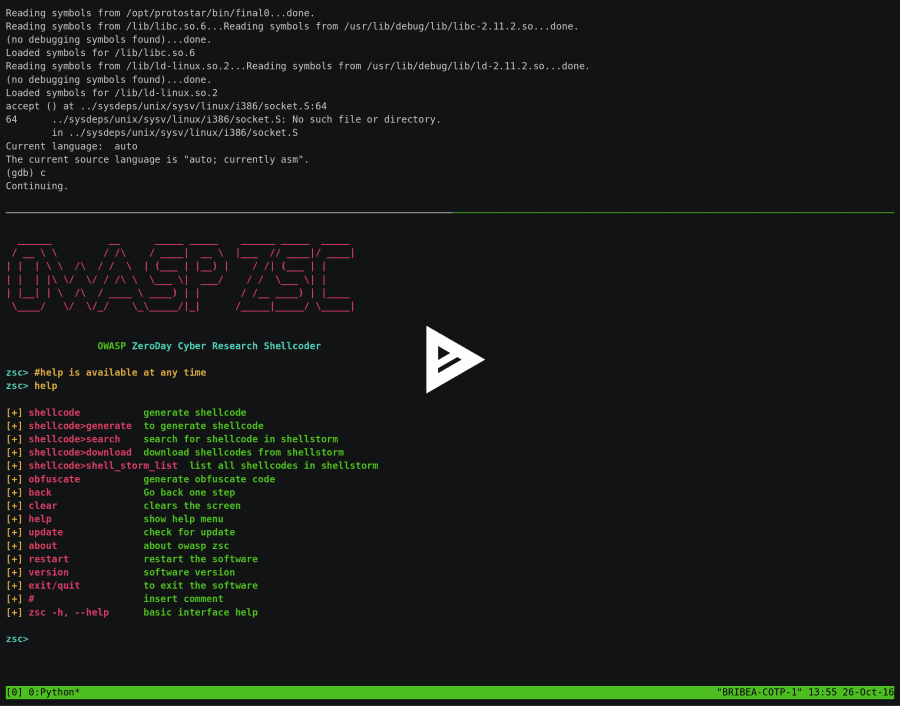The image size is (900, 706).
Task: Click the 'zsc -h, --help' entry
Action: (x=68, y=612)
